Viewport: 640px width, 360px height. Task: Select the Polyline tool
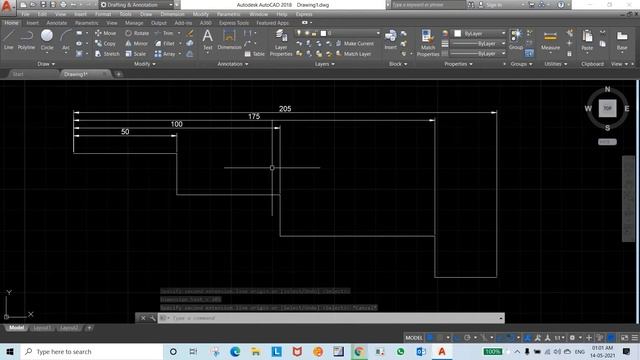pos(26,40)
